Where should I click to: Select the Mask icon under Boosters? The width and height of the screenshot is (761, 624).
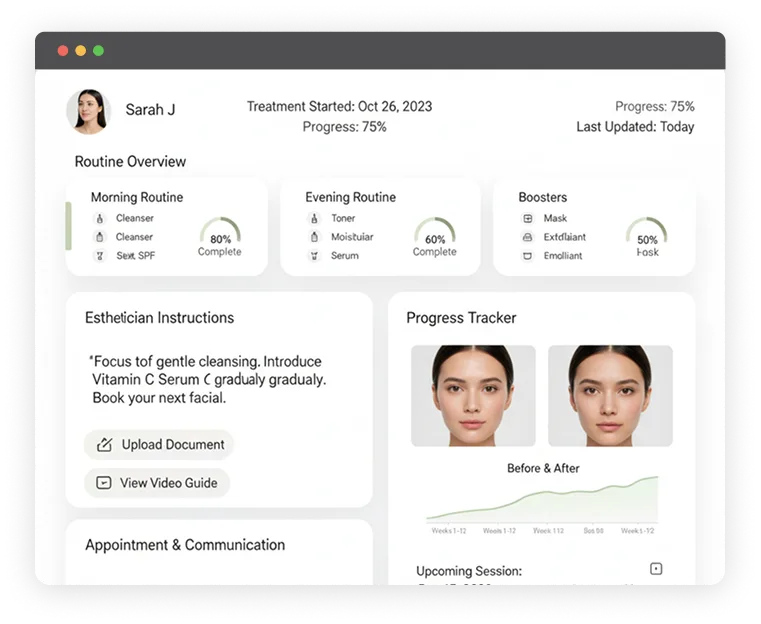(x=527, y=218)
